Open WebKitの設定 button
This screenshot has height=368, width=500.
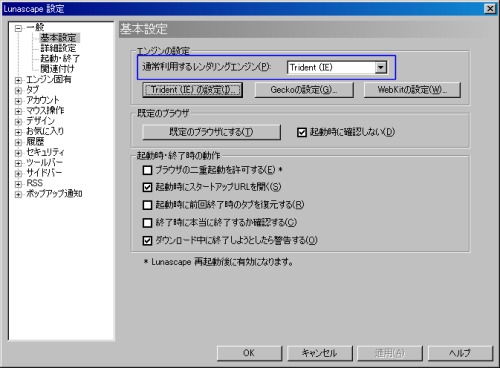(x=412, y=90)
